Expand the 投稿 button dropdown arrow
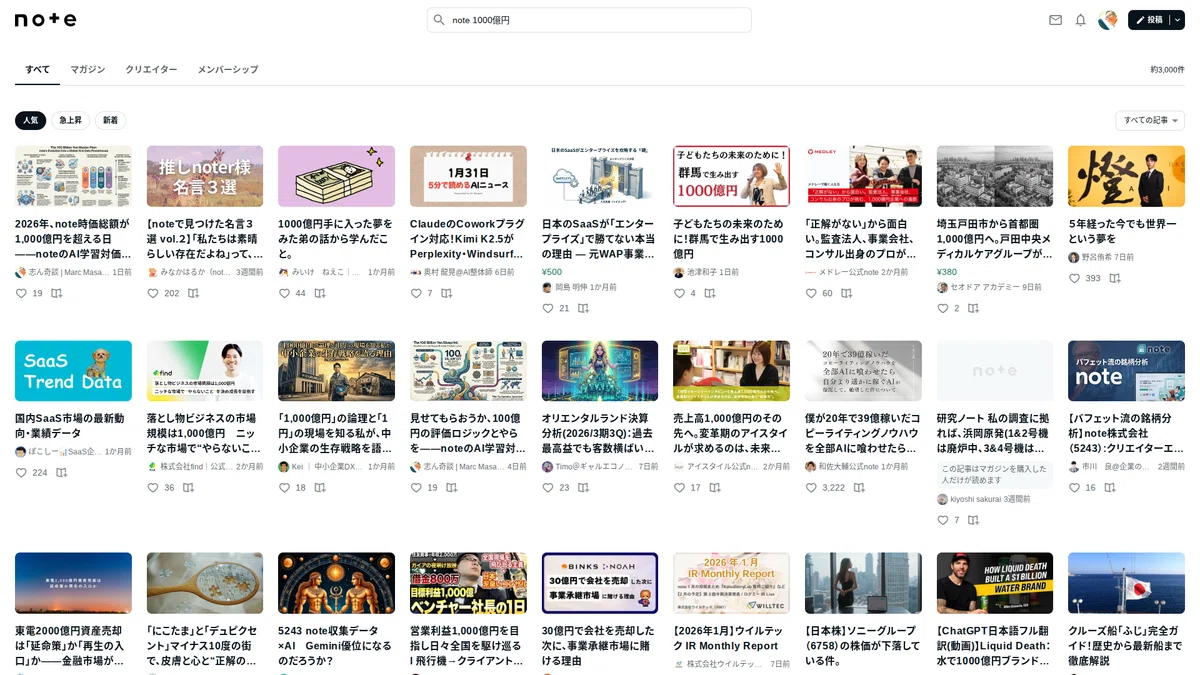Viewport: 1200px width, 675px height. click(1176, 20)
